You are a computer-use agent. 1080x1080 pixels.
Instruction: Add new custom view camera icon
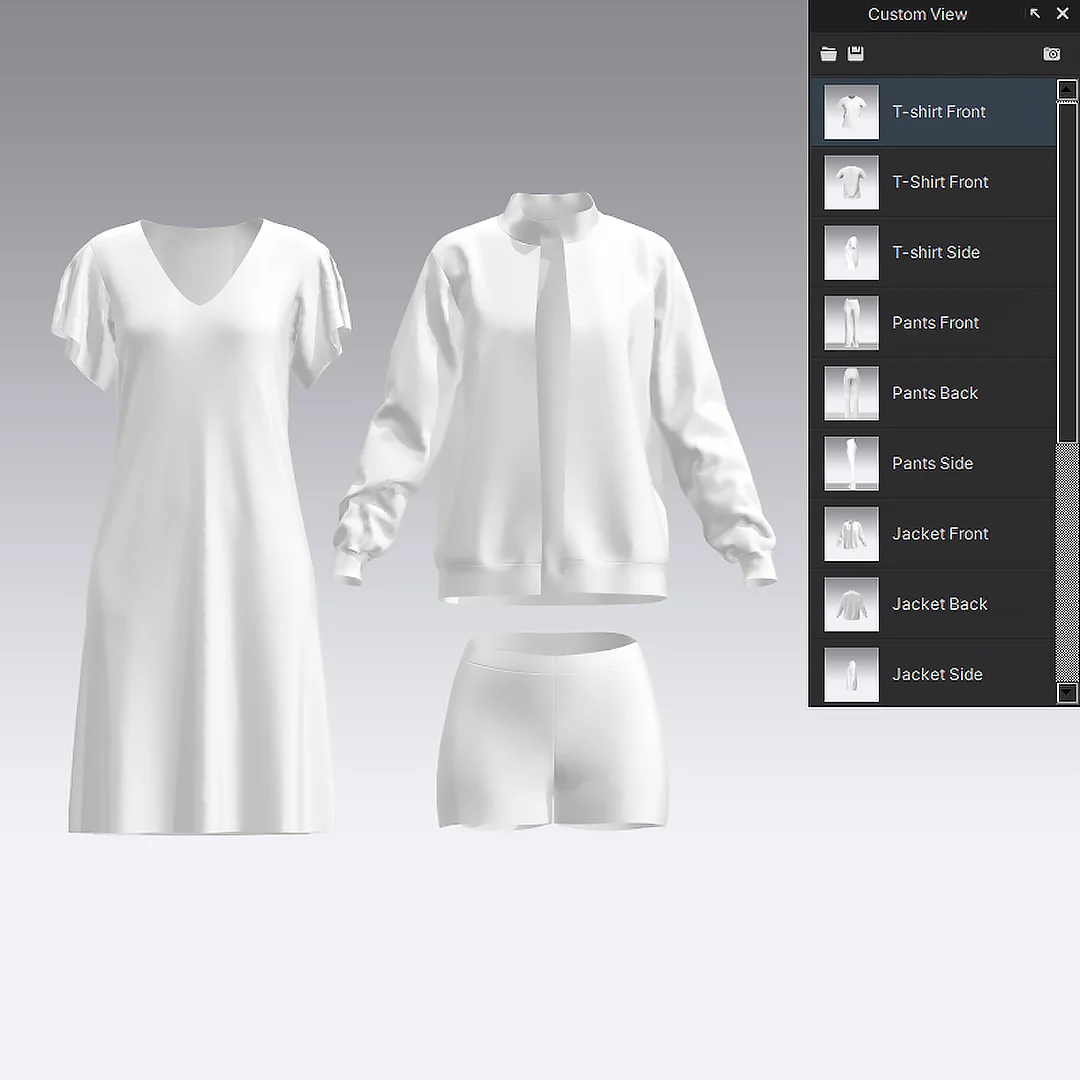pyautogui.click(x=1052, y=54)
